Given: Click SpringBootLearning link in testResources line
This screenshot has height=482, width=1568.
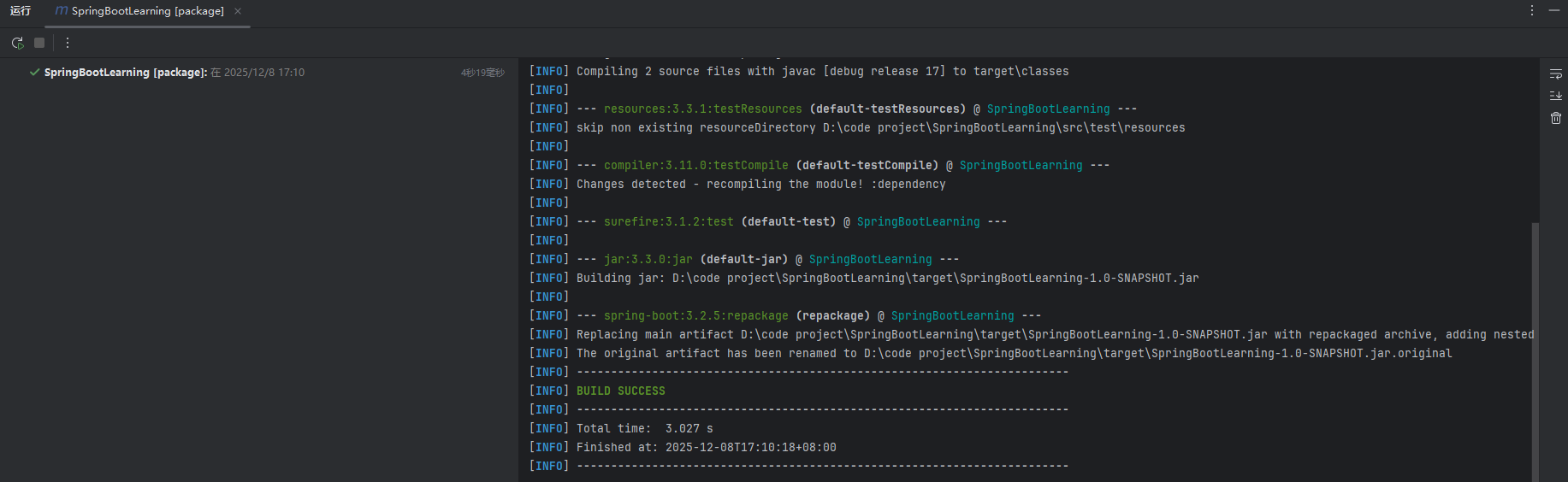Looking at the screenshot, I should coord(1049,109).
